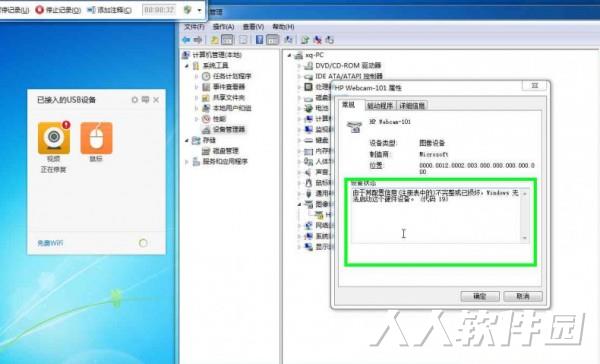Expand the DVD/CD-ROM 驱动器 node
This screenshot has width=600, height=364.
pos(299,66)
